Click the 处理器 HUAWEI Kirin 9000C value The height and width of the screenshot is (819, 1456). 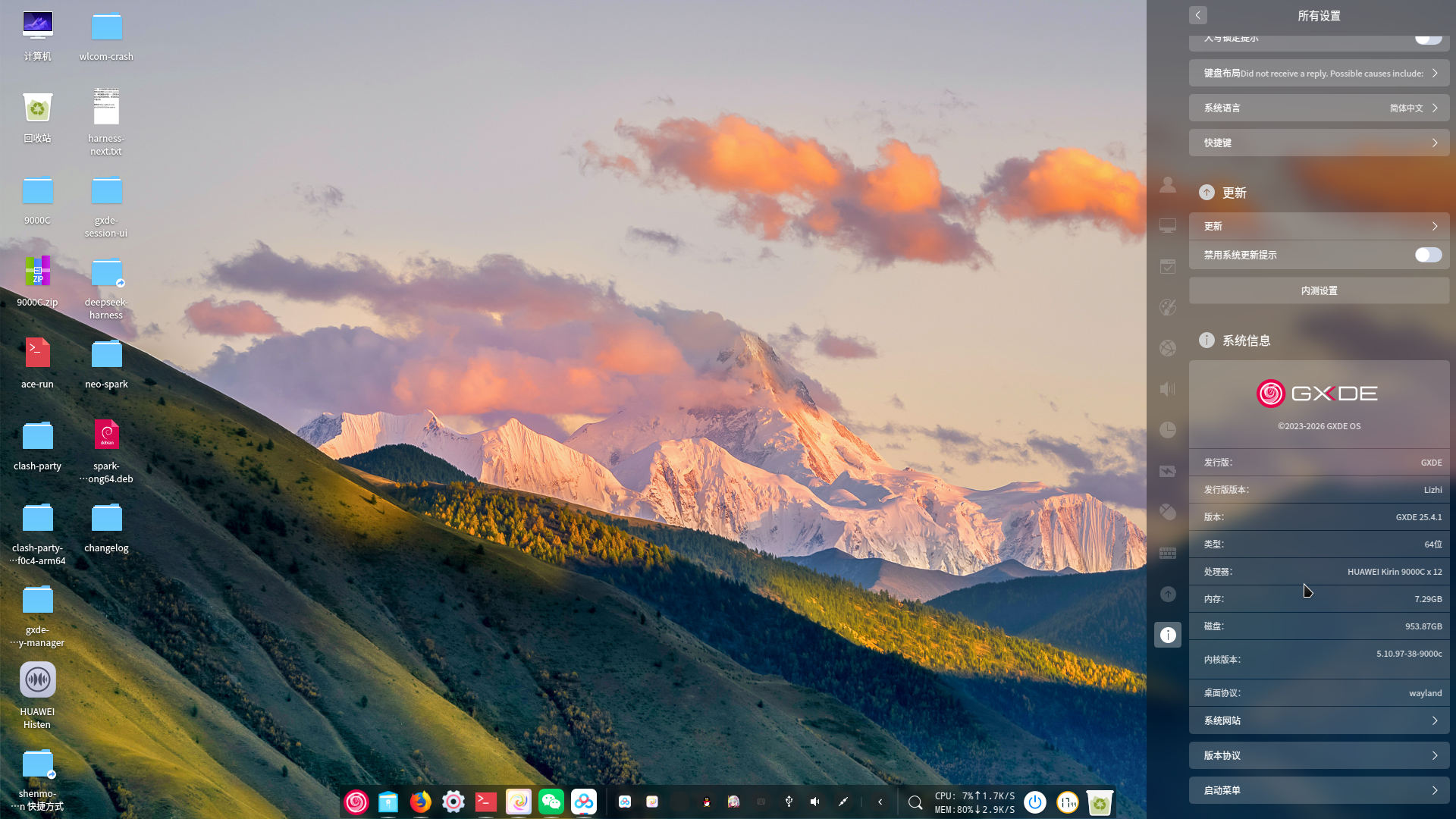click(1395, 572)
